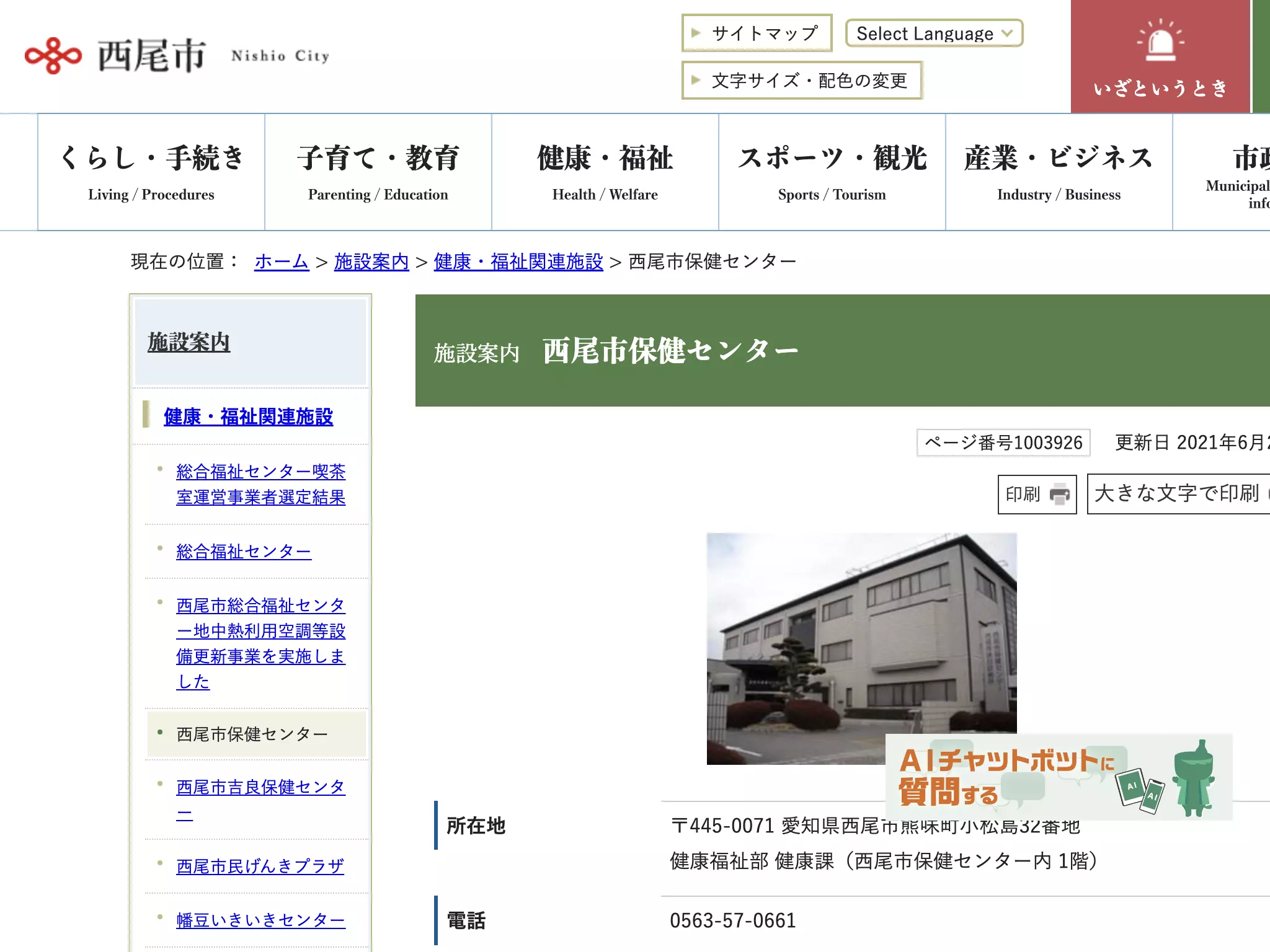Click 施設案内 breadcrumb link
The width and height of the screenshot is (1270, 952).
tap(371, 262)
